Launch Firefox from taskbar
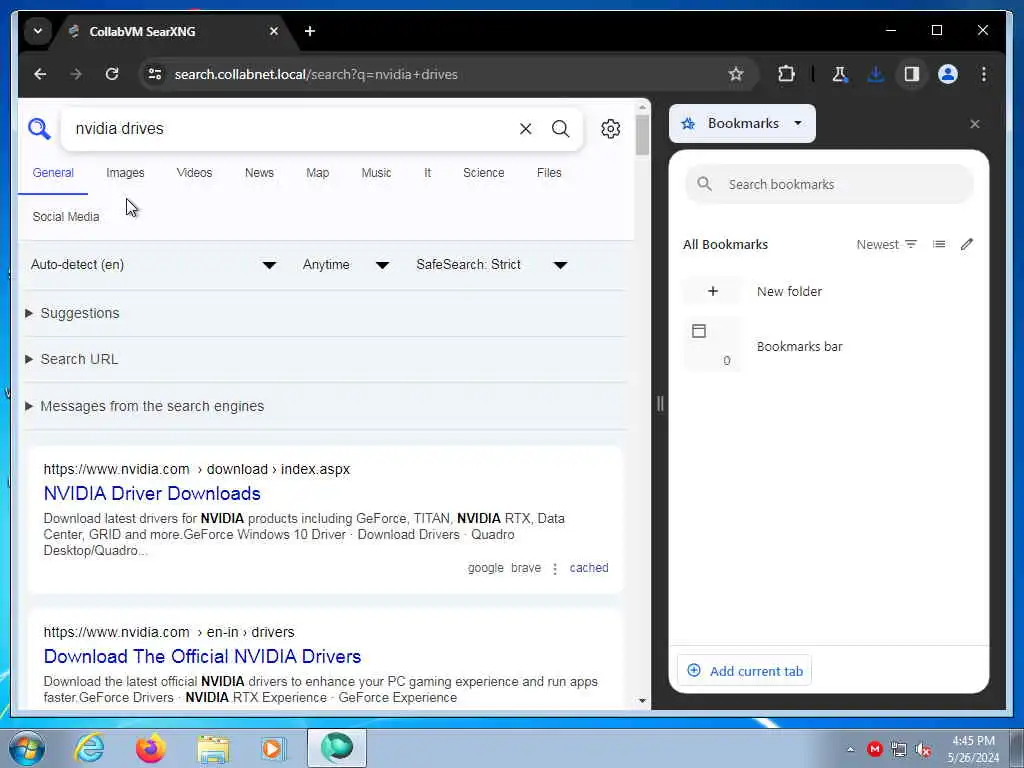Screen dimensions: 1024x768 click(x=150, y=748)
